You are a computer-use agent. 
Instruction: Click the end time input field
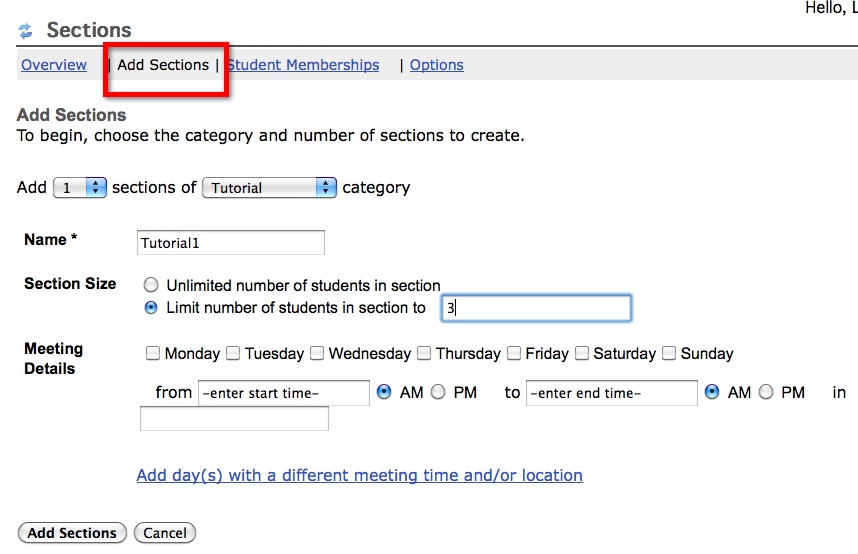coord(612,393)
